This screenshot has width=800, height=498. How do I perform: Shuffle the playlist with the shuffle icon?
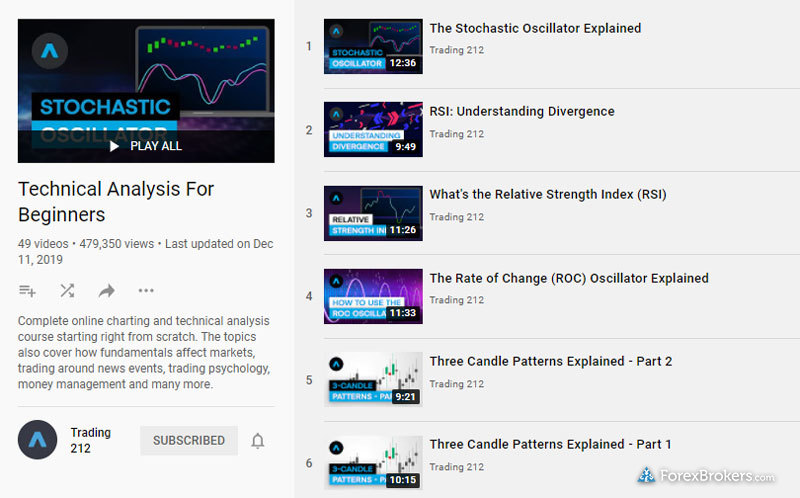(67, 291)
